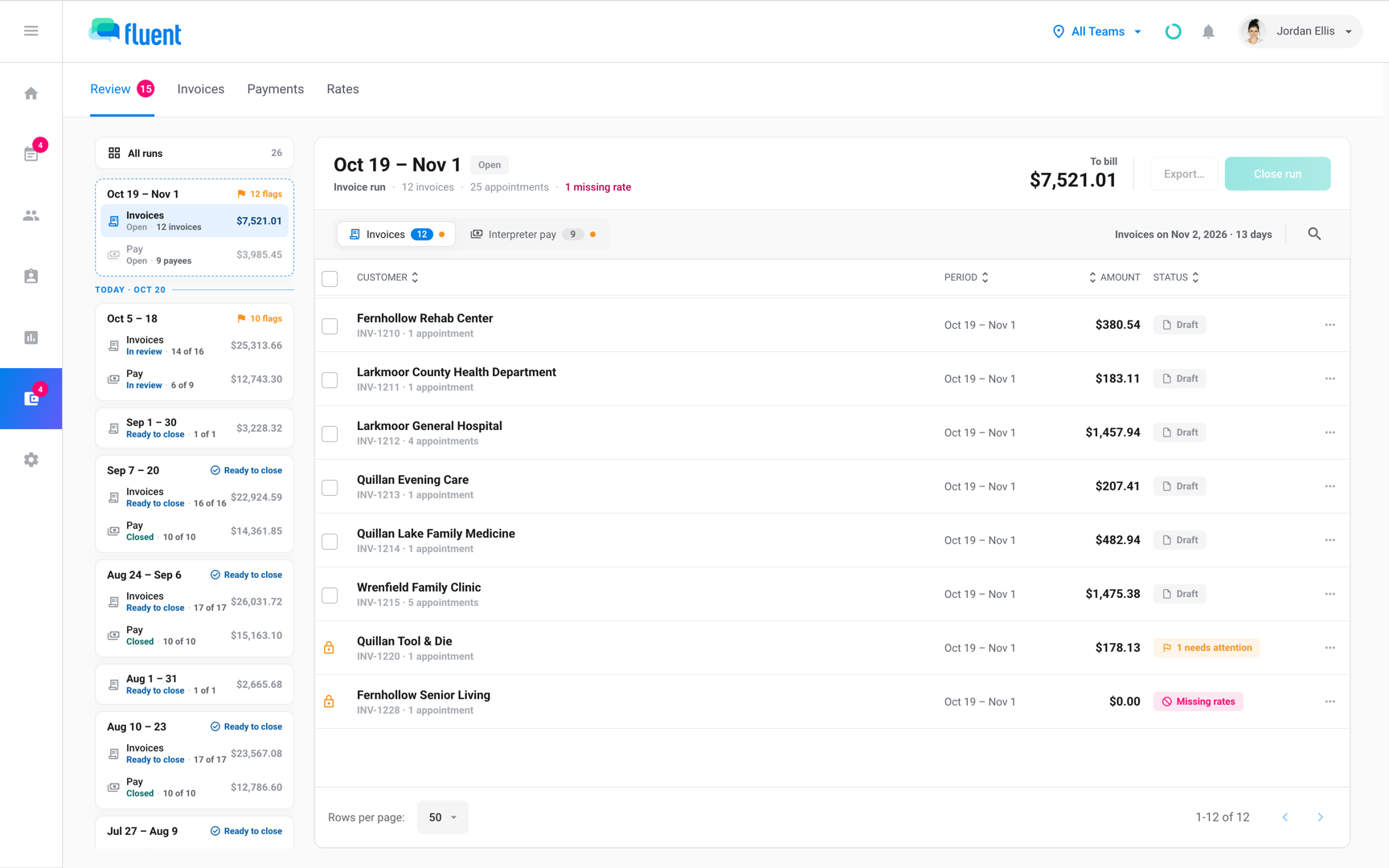Click the search magnifier icon
Screen dimensions: 1389x868
pyautogui.click(x=1314, y=234)
